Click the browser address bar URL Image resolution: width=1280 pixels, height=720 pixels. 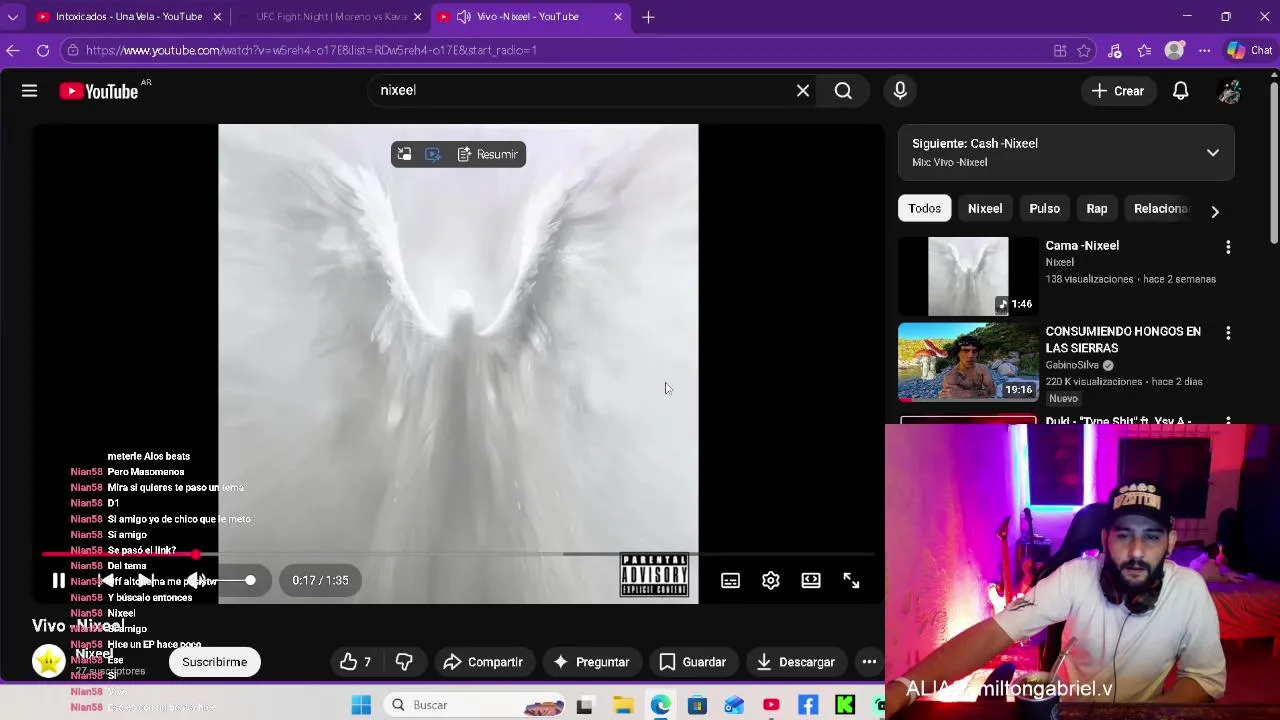[x=311, y=50]
